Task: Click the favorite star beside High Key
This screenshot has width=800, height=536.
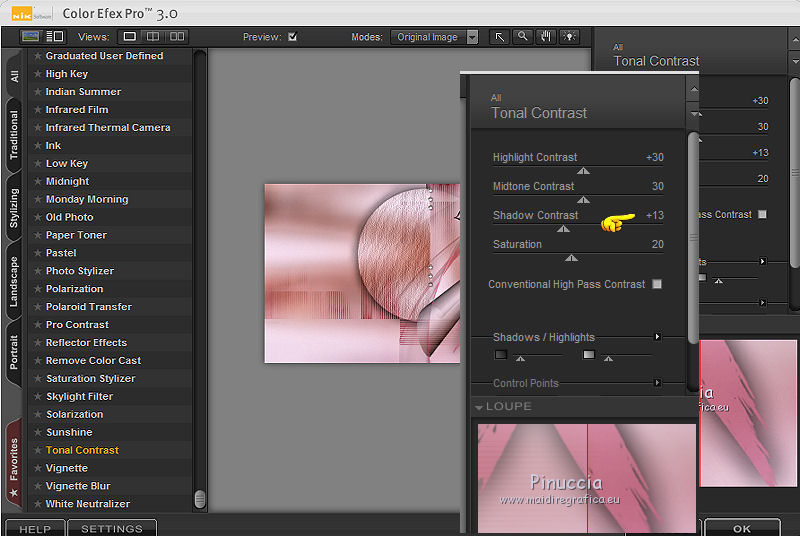Action: click(x=37, y=73)
